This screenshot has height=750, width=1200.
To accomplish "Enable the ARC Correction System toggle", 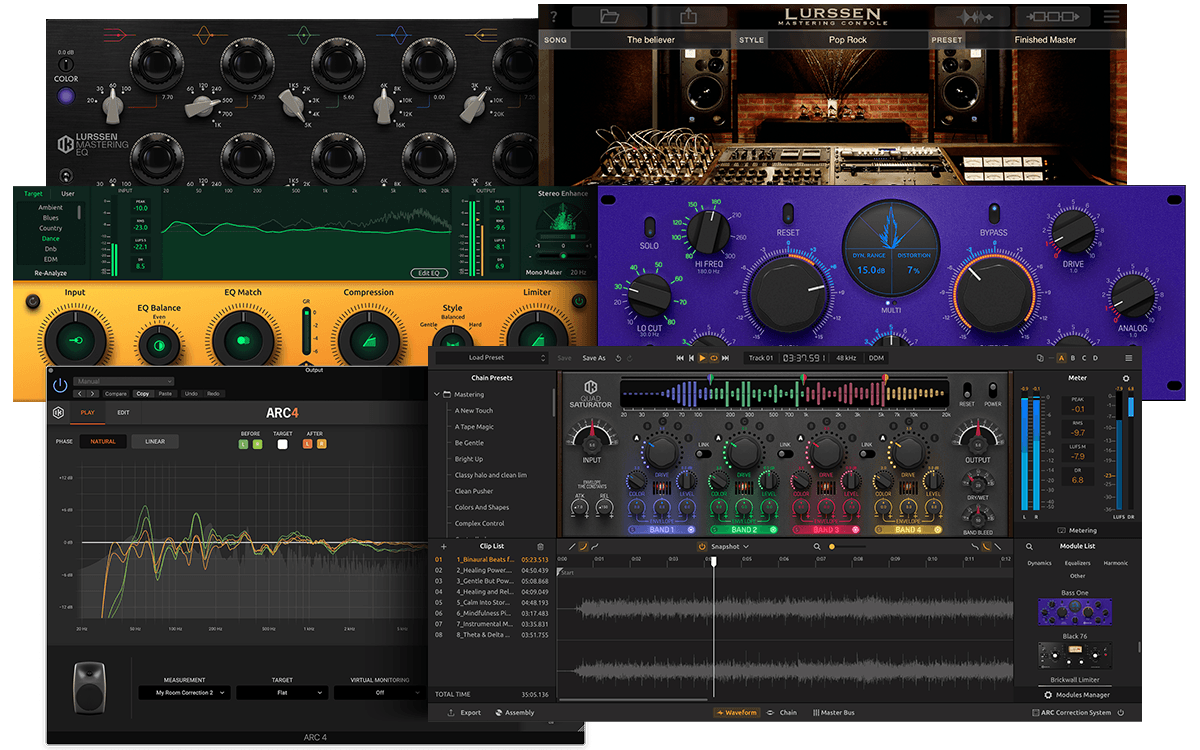I will (x=1120, y=713).
